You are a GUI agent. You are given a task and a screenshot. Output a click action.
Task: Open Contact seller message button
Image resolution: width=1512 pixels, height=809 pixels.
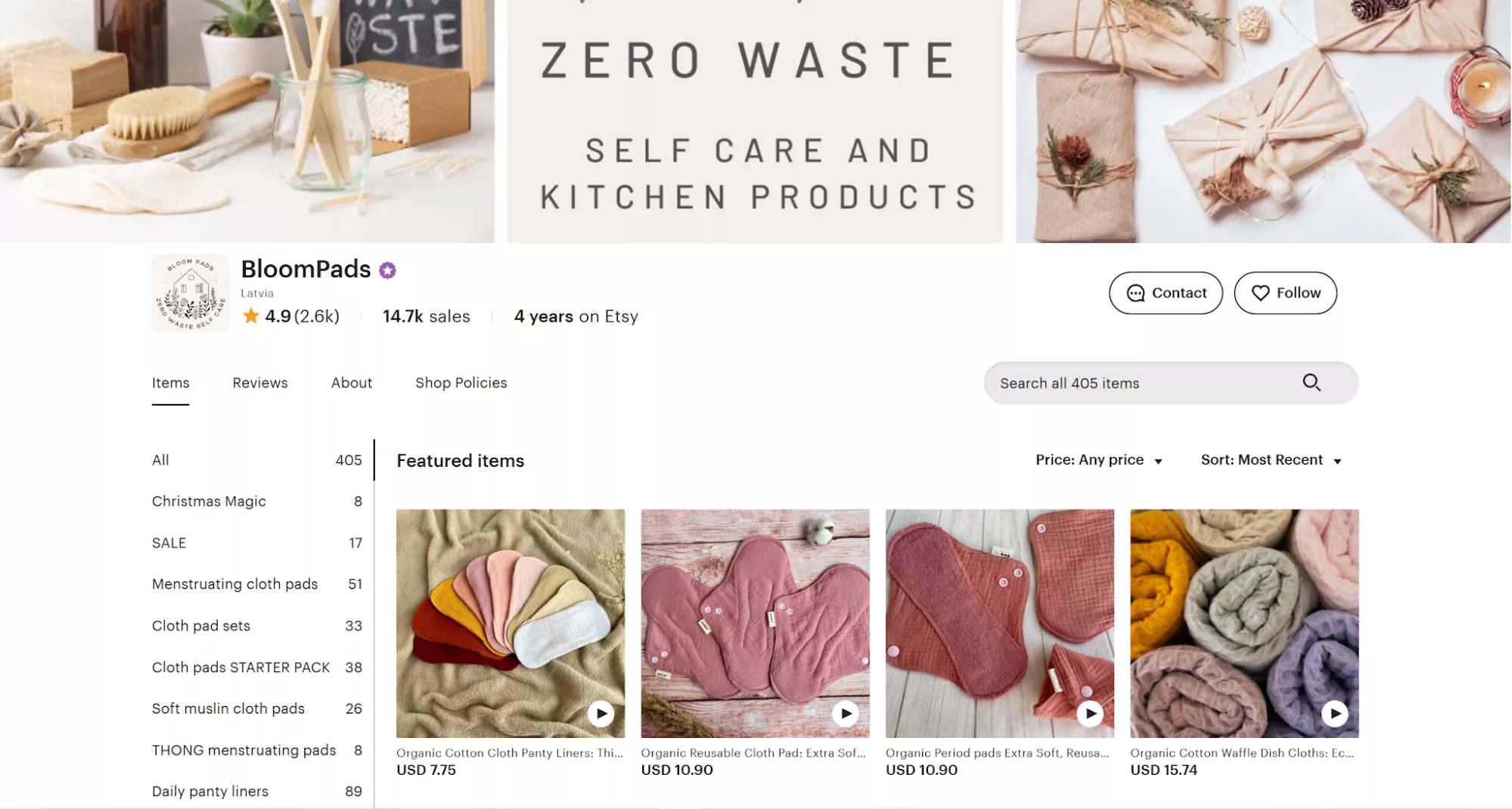coord(1166,293)
